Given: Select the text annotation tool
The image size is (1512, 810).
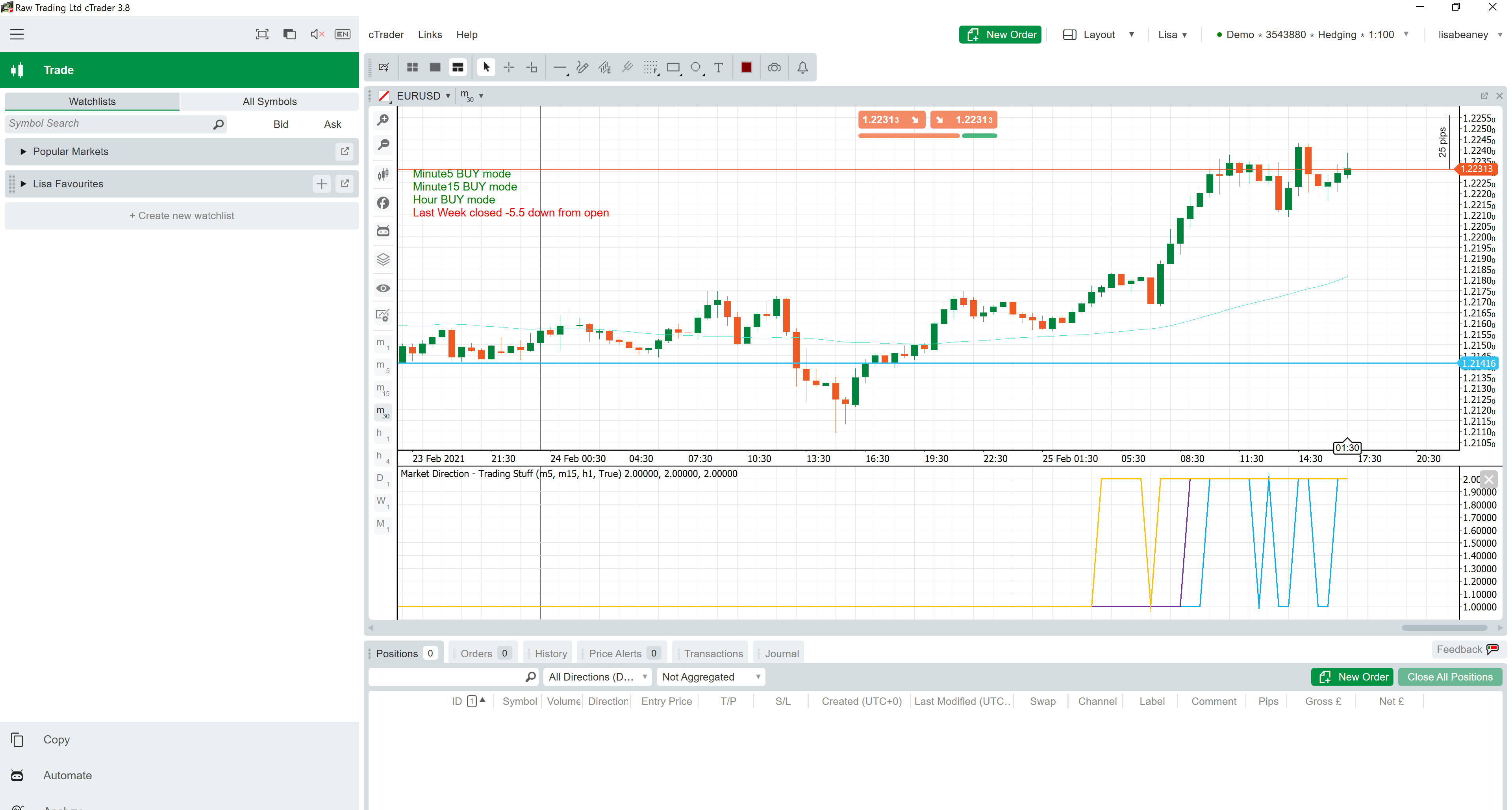Looking at the screenshot, I should pyautogui.click(x=719, y=67).
